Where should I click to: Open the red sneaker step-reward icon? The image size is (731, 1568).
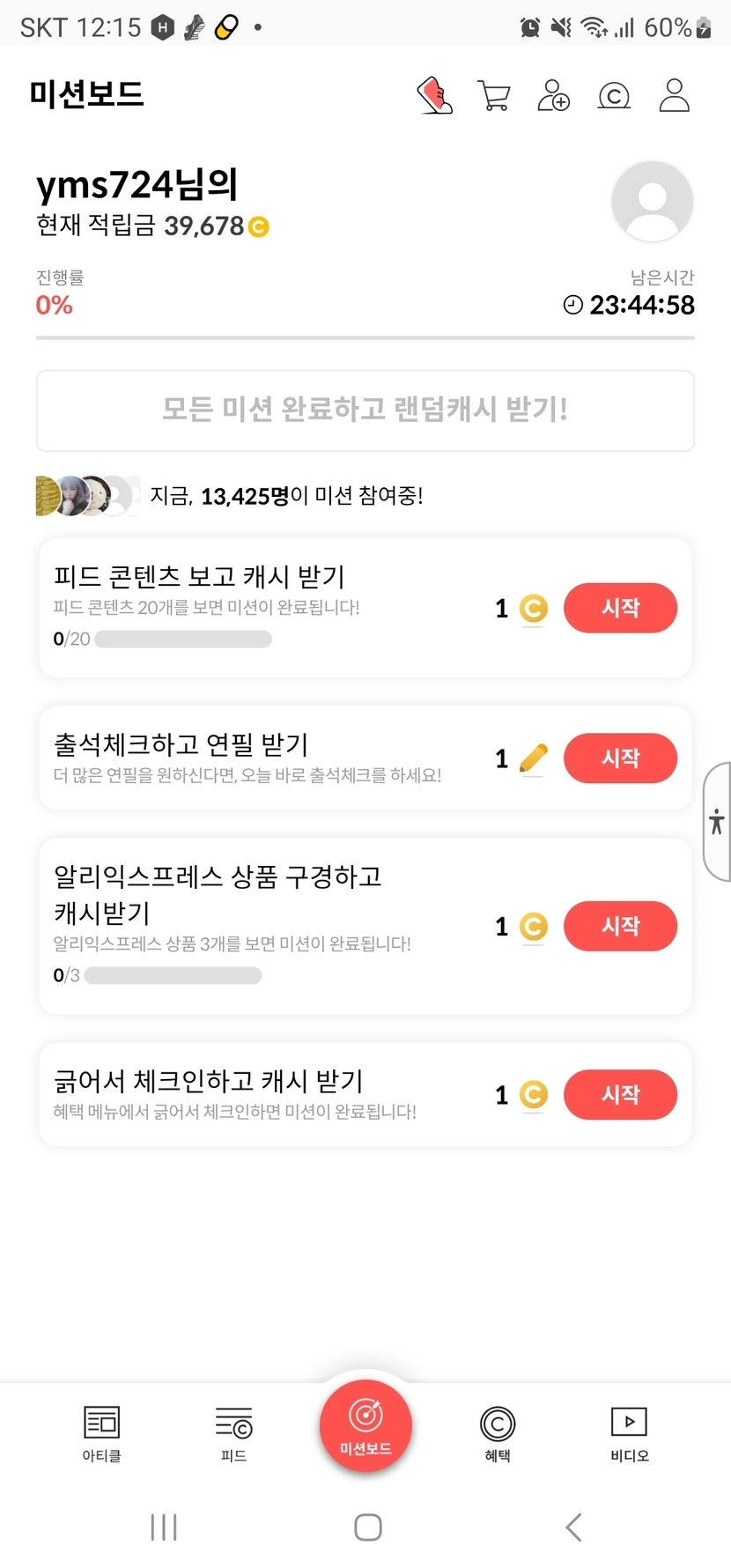(435, 95)
